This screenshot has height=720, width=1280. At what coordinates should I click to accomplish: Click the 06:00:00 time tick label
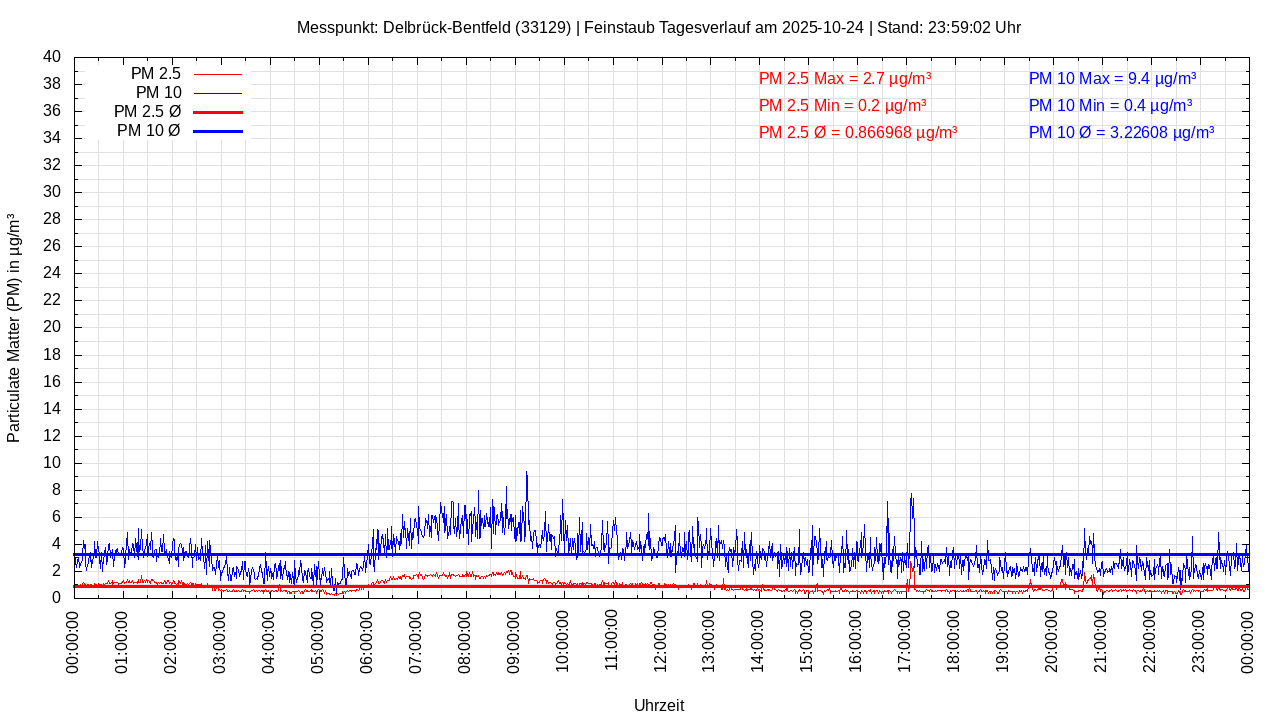[x=367, y=640]
